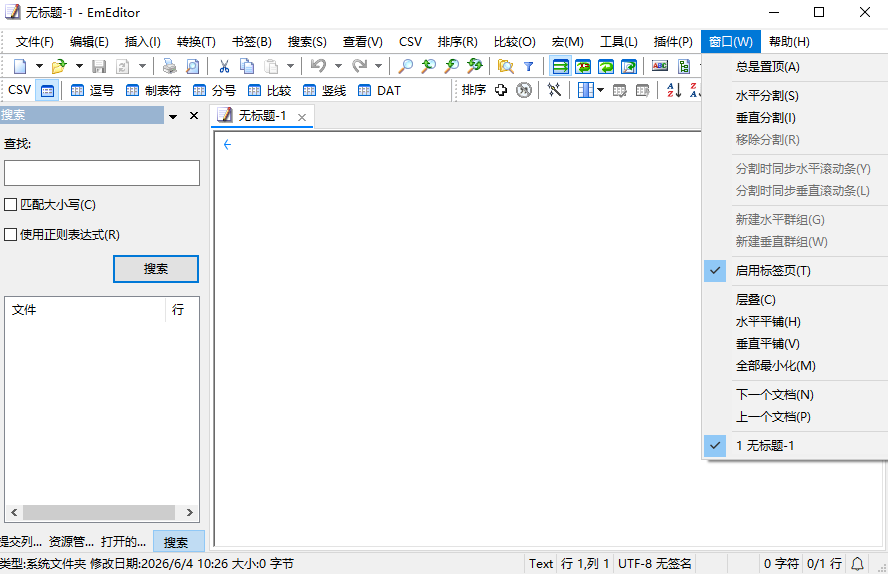The height and width of the screenshot is (574, 888).
Task: Toggle the No Wrap toolbar button
Action: click(561, 66)
